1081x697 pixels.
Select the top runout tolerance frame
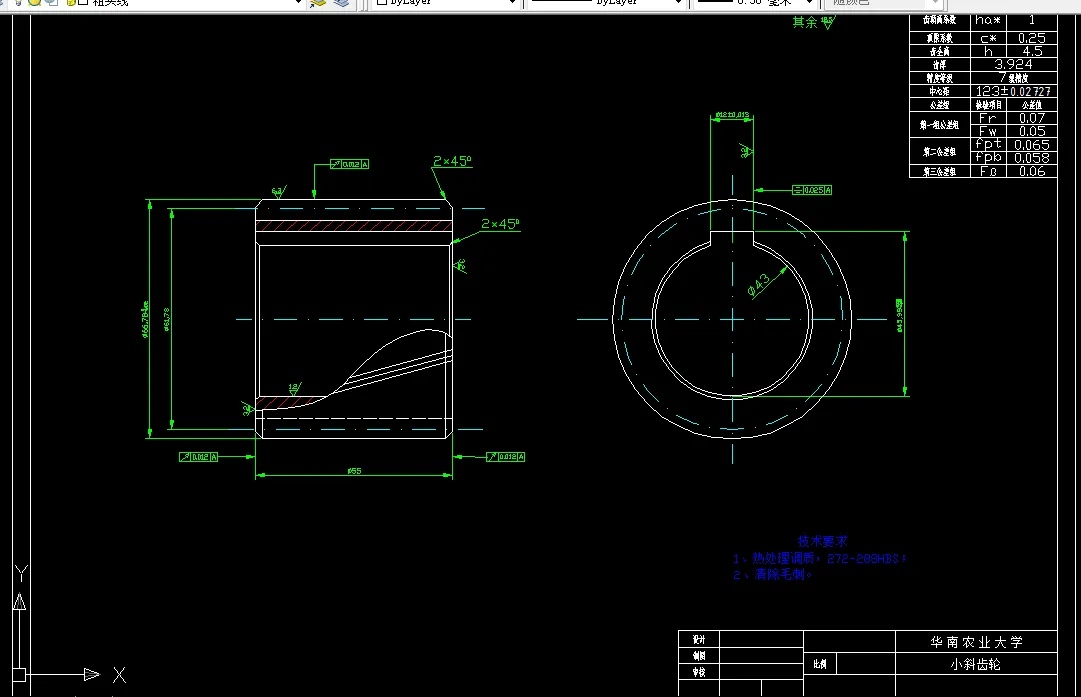[x=350, y=164]
